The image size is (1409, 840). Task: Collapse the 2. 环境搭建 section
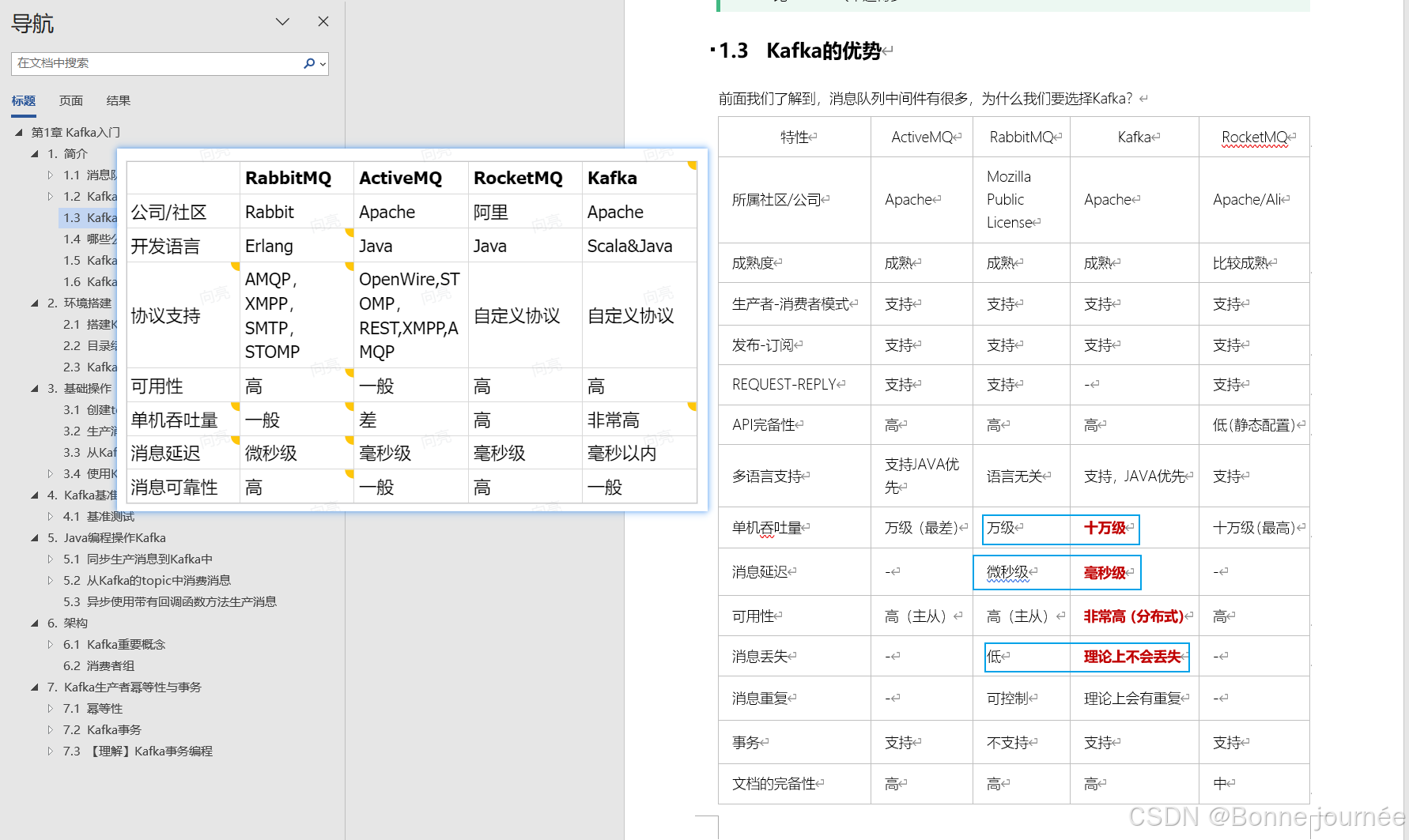35,303
